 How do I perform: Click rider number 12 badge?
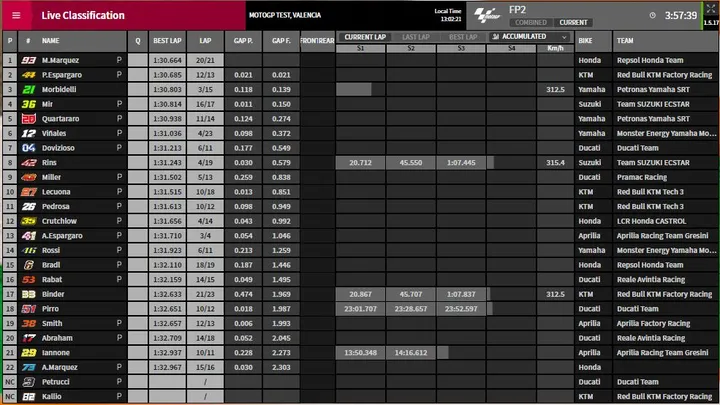coord(28,133)
